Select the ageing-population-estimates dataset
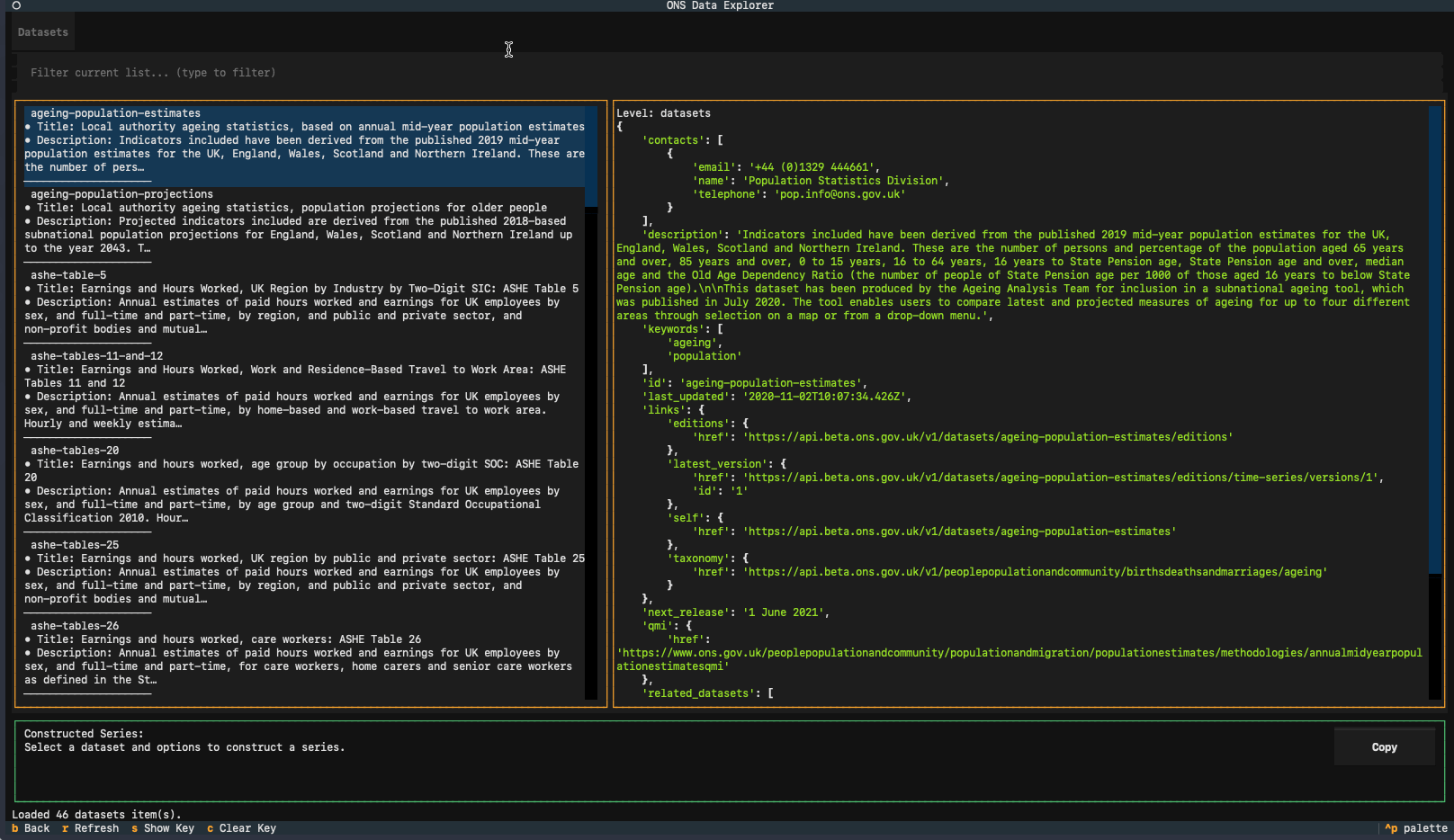 point(305,147)
